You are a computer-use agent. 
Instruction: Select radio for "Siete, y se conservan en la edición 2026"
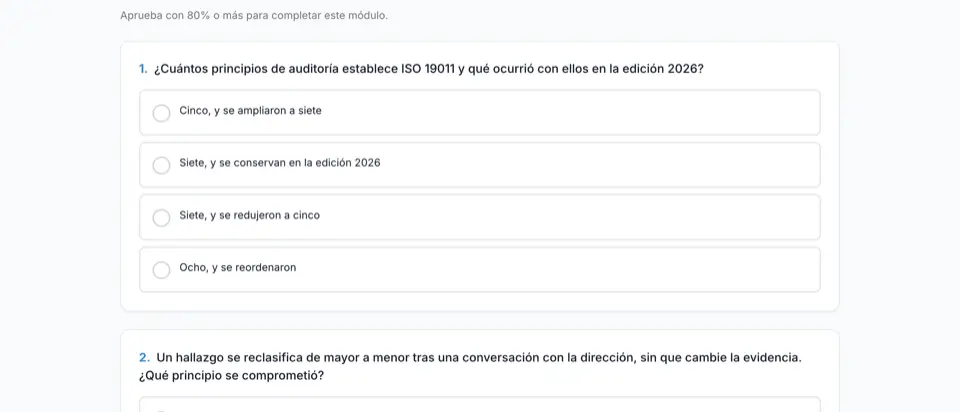click(161, 165)
